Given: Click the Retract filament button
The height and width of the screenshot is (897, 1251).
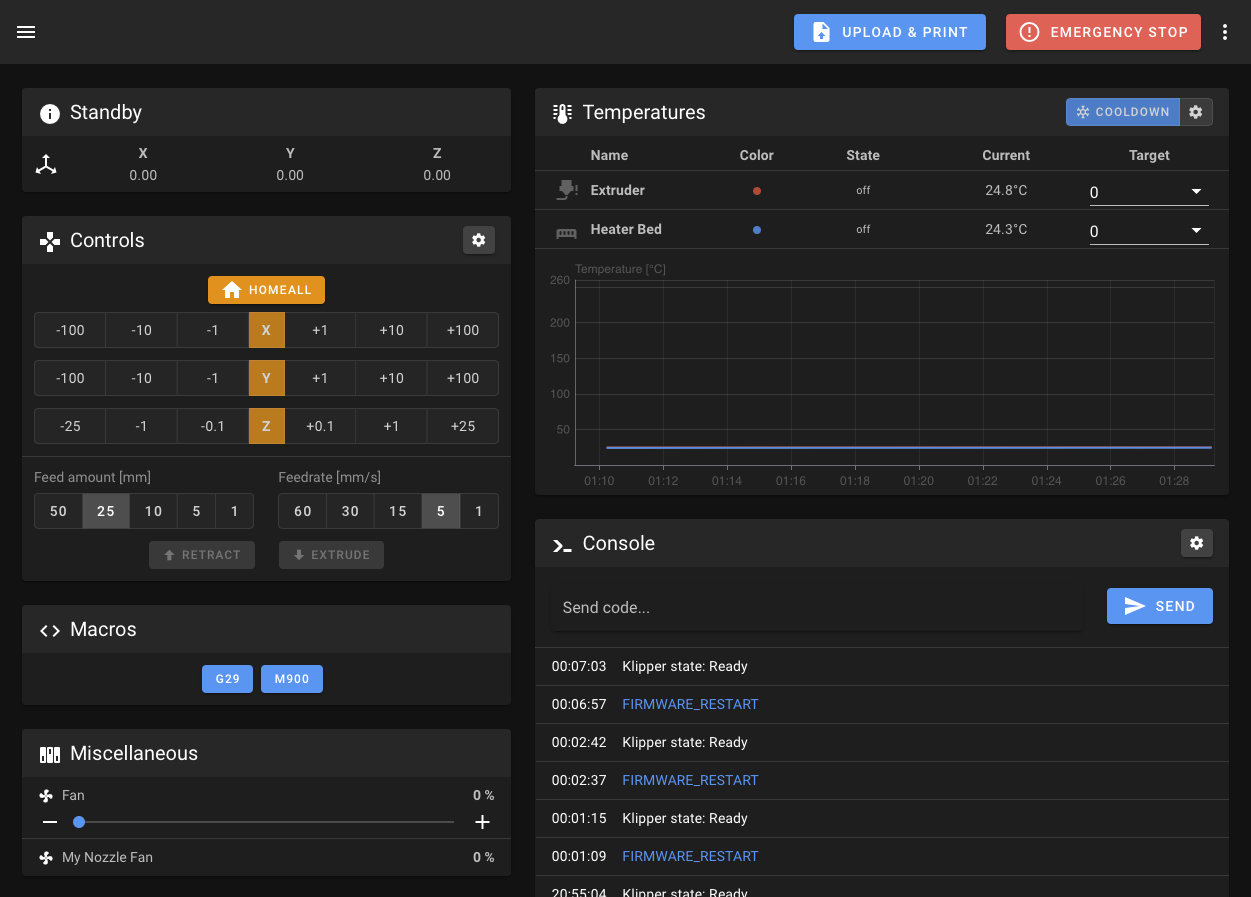Looking at the screenshot, I should point(202,555).
